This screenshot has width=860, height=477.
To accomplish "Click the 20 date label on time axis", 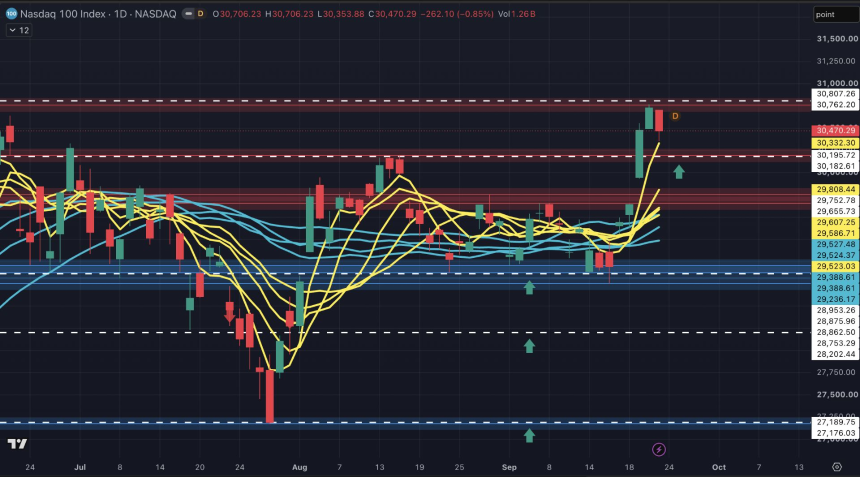I will click(200, 467).
